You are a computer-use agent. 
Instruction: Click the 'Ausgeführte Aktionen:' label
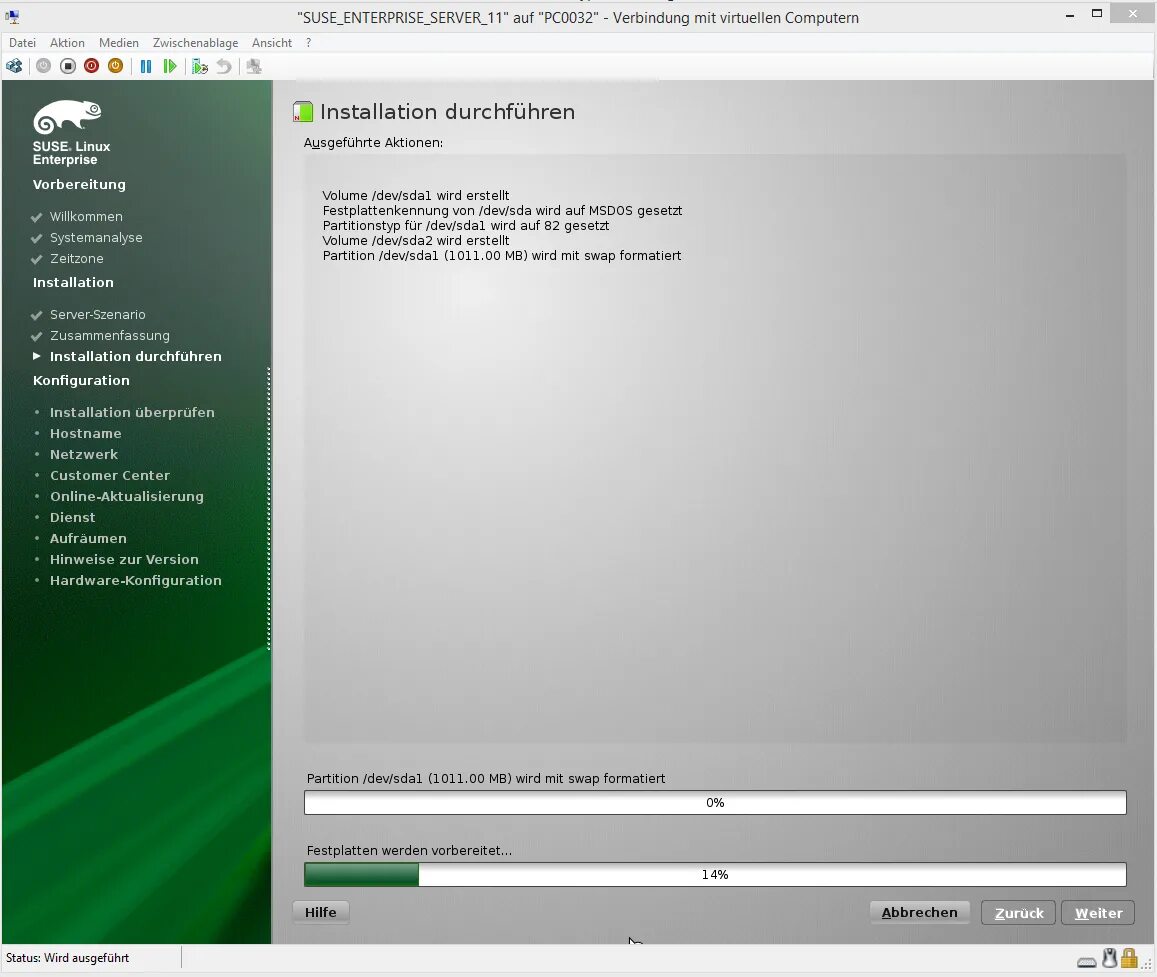(x=373, y=142)
